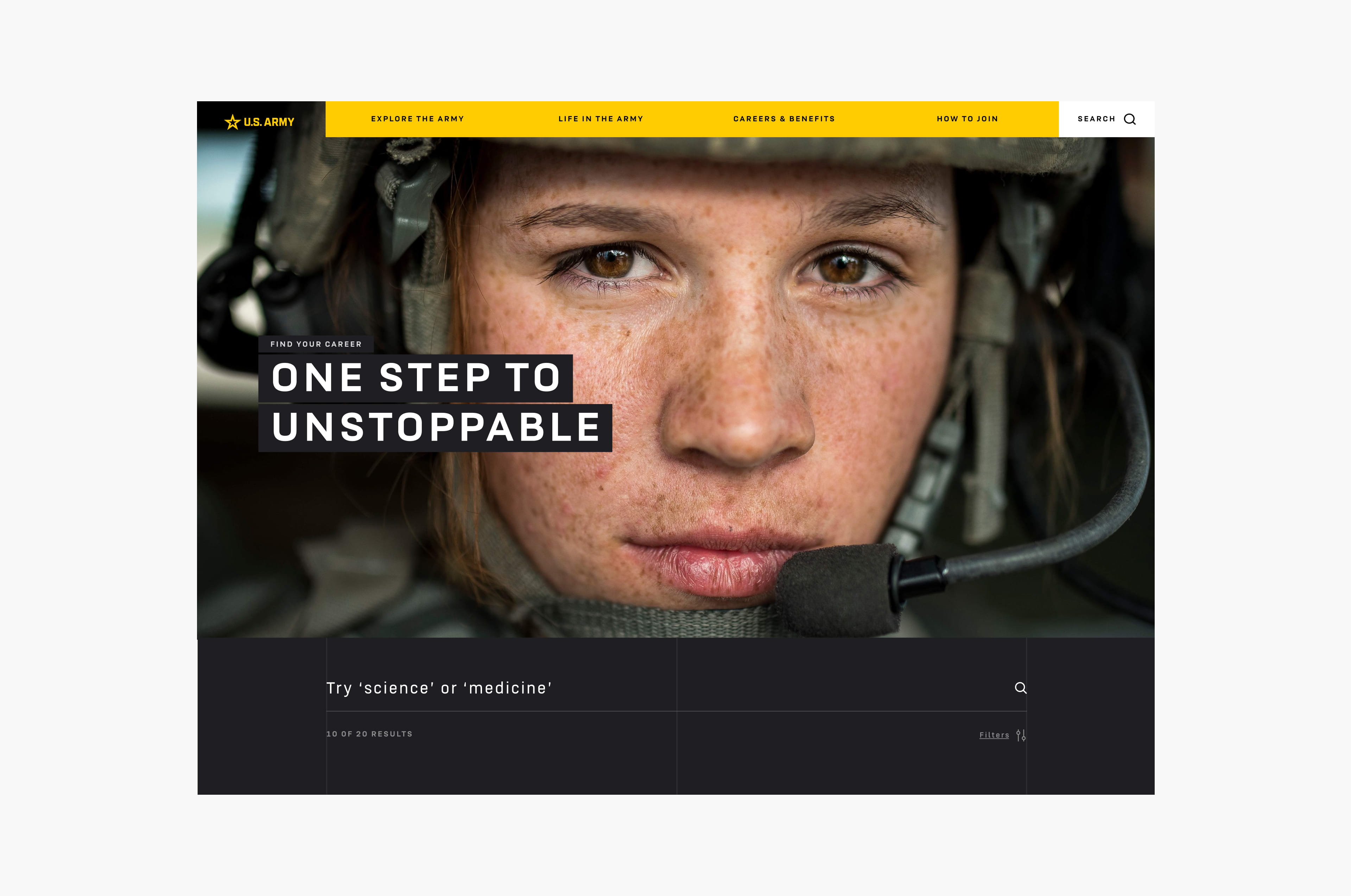Focus the 'science' or 'medicine' search field
The width and height of the screenshot is (1351, 896).
(676, 688)
